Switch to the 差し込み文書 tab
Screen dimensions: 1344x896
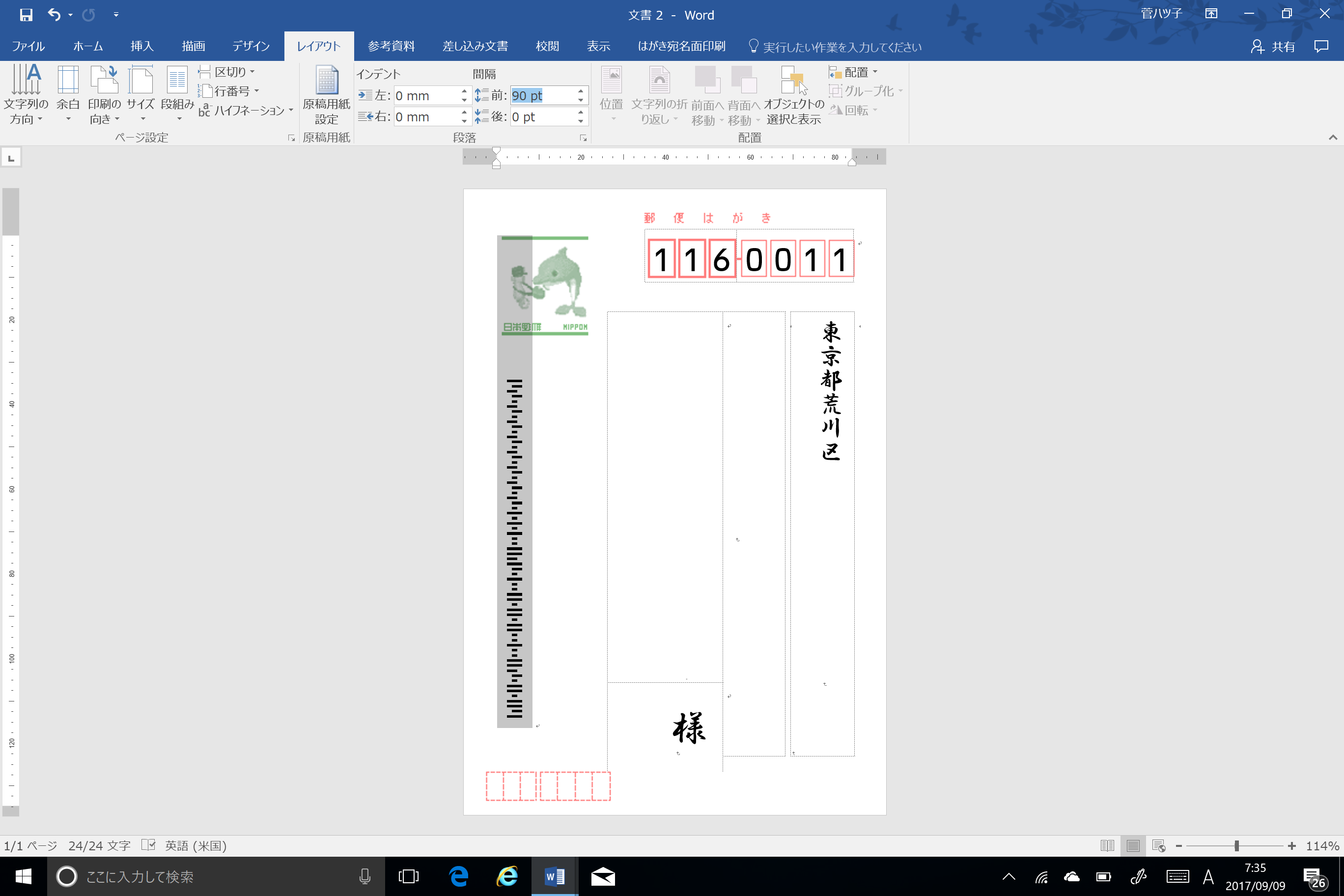(x=475, y=46)
